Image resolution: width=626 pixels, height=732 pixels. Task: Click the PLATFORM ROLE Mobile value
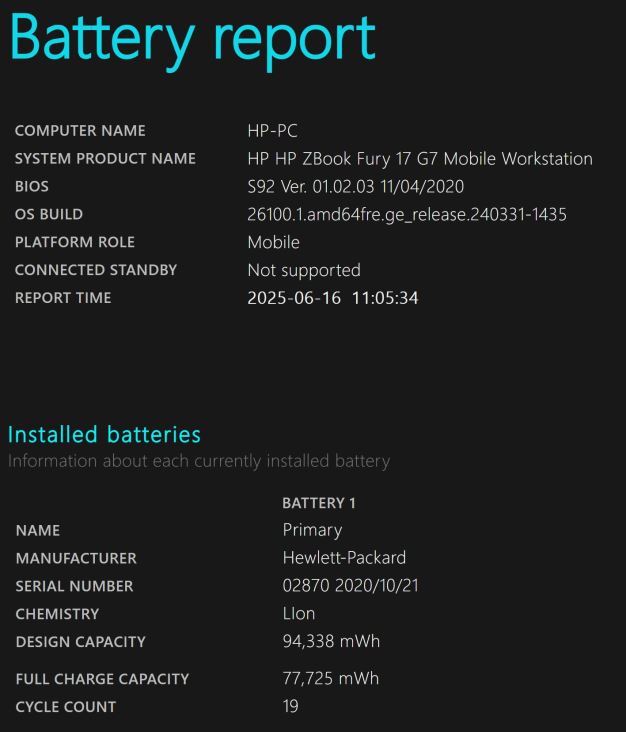click(274, 242)
